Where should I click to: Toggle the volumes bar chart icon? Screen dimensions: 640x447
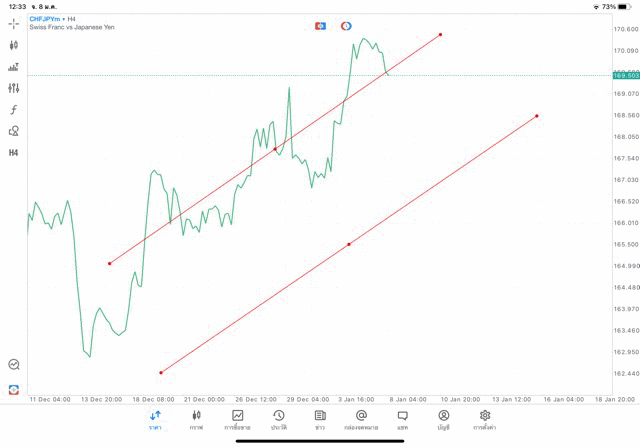14,67
